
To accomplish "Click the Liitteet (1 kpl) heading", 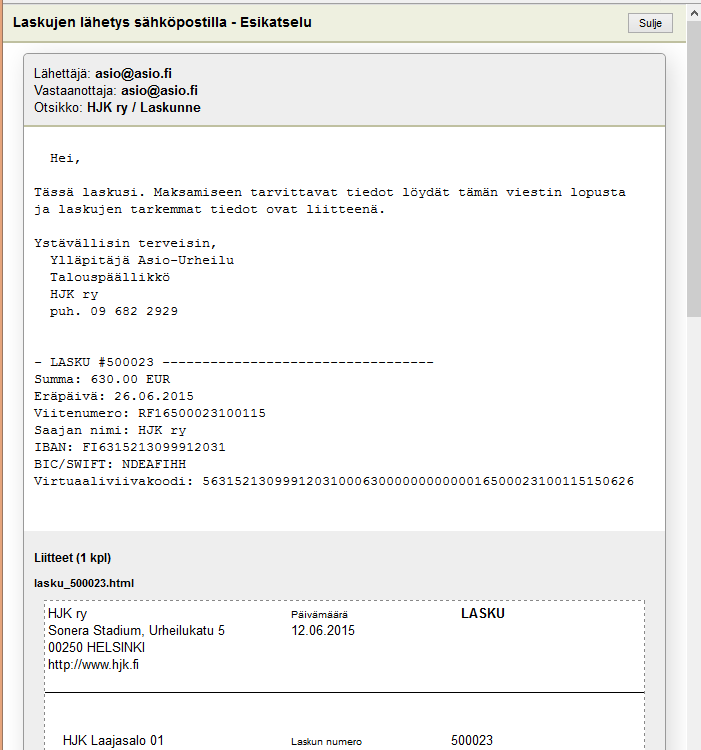I will (x=72, y=558).
